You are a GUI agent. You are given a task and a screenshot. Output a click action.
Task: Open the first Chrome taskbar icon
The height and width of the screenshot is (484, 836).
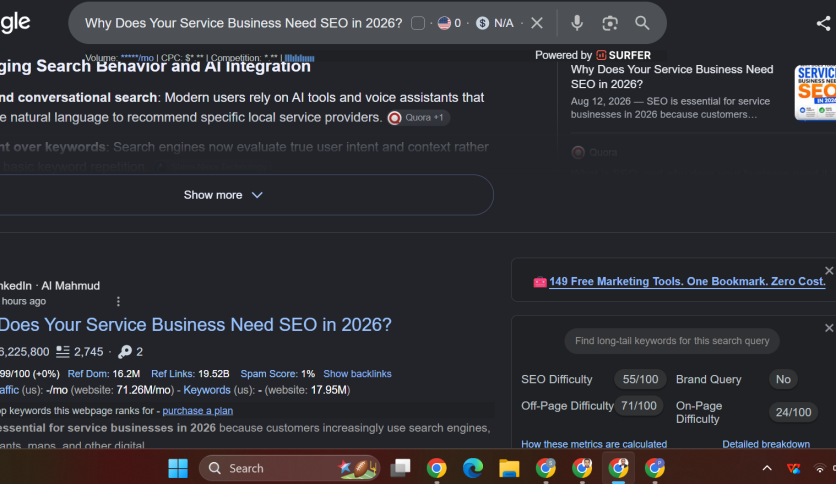click(437, 469)
